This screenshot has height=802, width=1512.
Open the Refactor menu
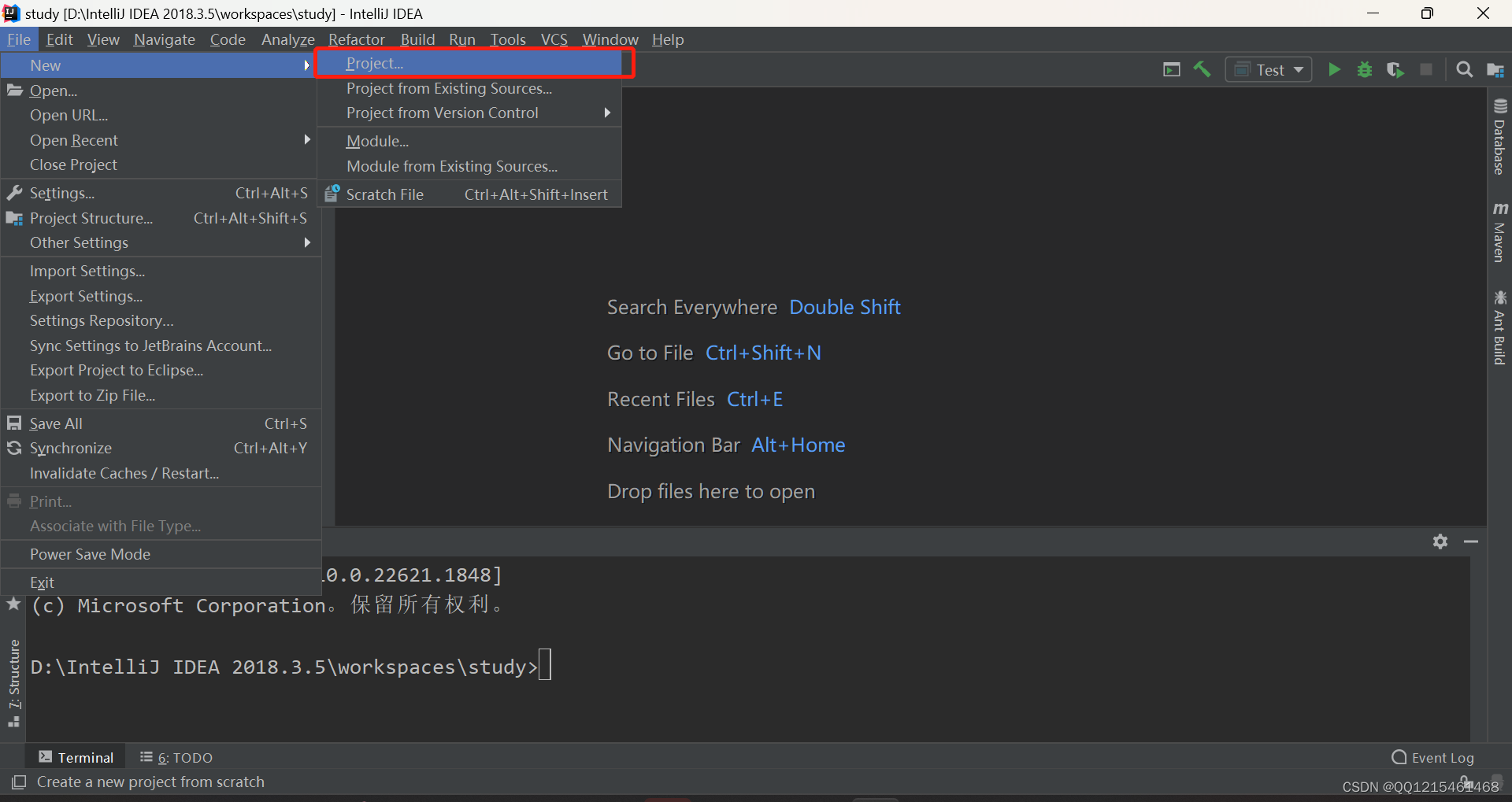pyautogui.click(x=357, y=39)
